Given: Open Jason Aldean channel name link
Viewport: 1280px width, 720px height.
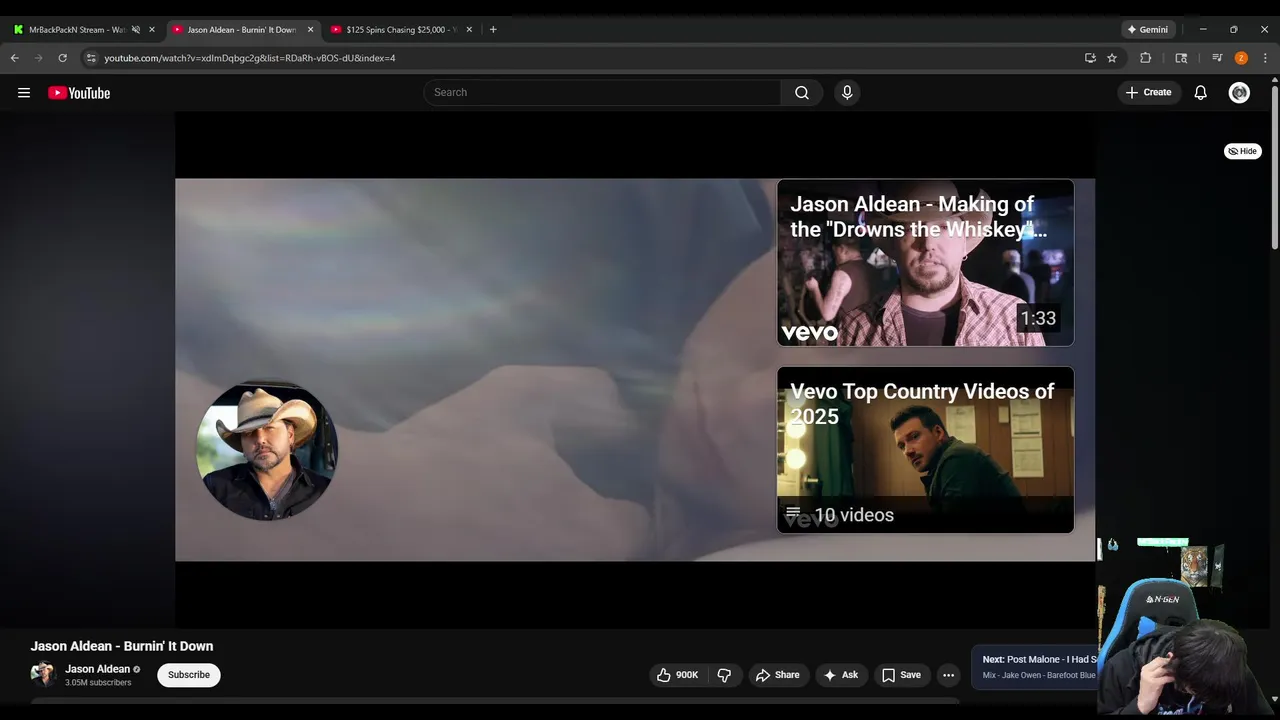Looking at the screenshot, I should click(97, 669).
